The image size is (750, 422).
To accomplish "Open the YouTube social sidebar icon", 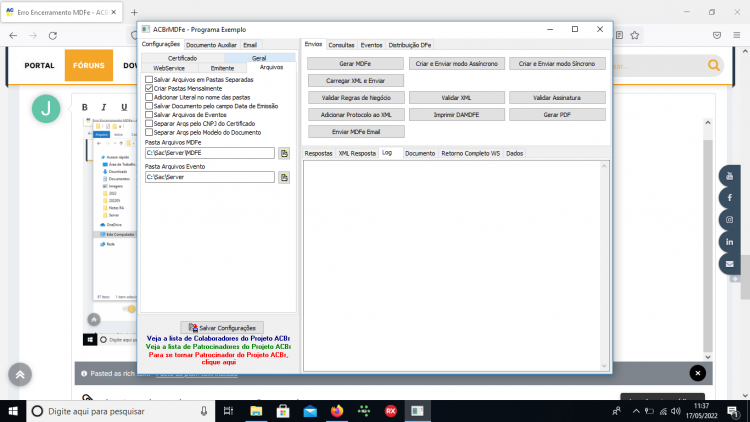I will pyautogui.click(x=729, y=176).
